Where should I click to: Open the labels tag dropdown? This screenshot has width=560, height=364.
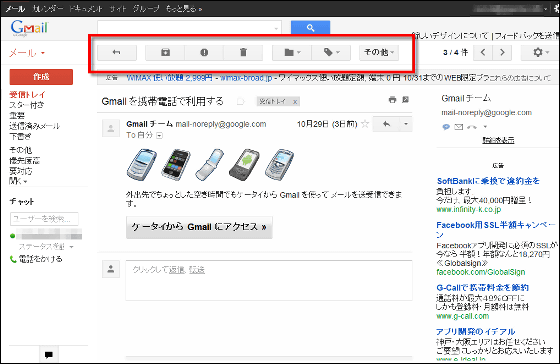tap(331, 53)
